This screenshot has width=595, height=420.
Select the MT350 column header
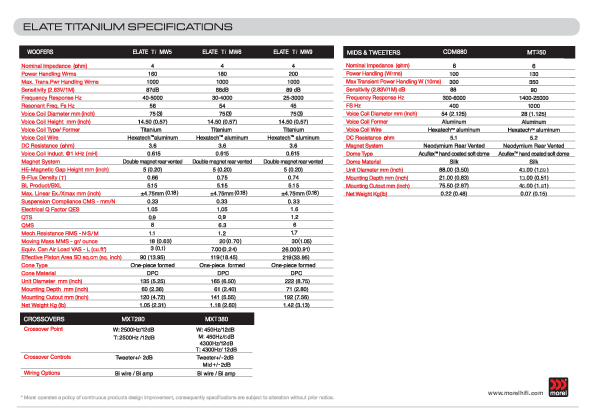coord(536,52)
